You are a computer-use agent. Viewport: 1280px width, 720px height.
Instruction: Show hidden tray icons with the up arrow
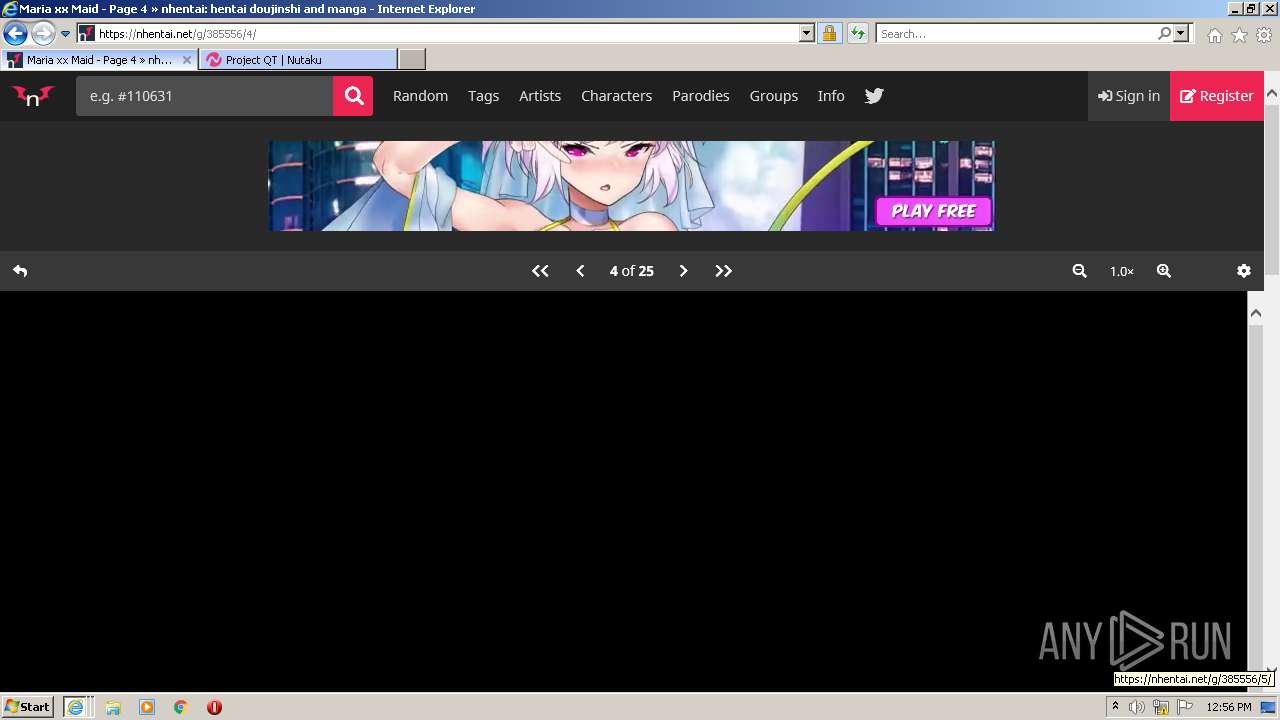[1115, 707]
